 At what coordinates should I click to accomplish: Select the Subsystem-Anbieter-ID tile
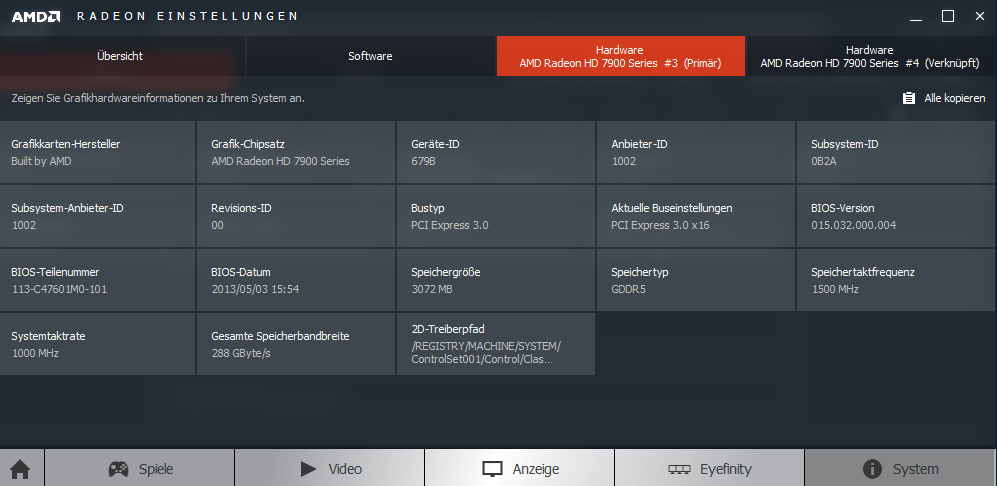(x=97, y=216)
